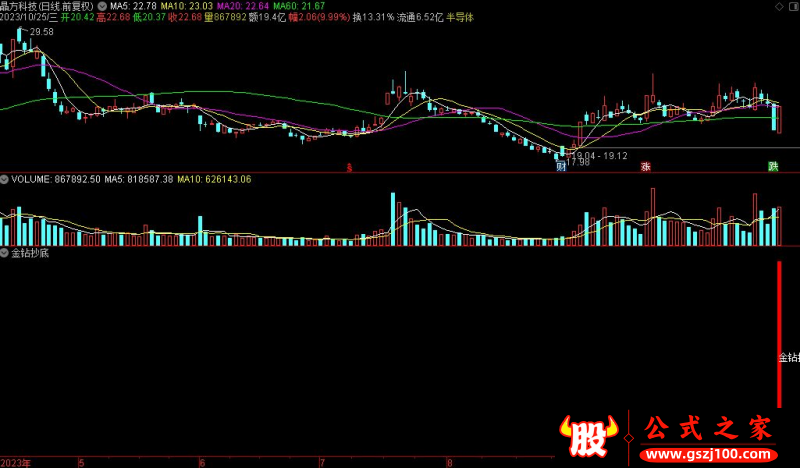Click month 7 on the time axis

click(322, 463)
